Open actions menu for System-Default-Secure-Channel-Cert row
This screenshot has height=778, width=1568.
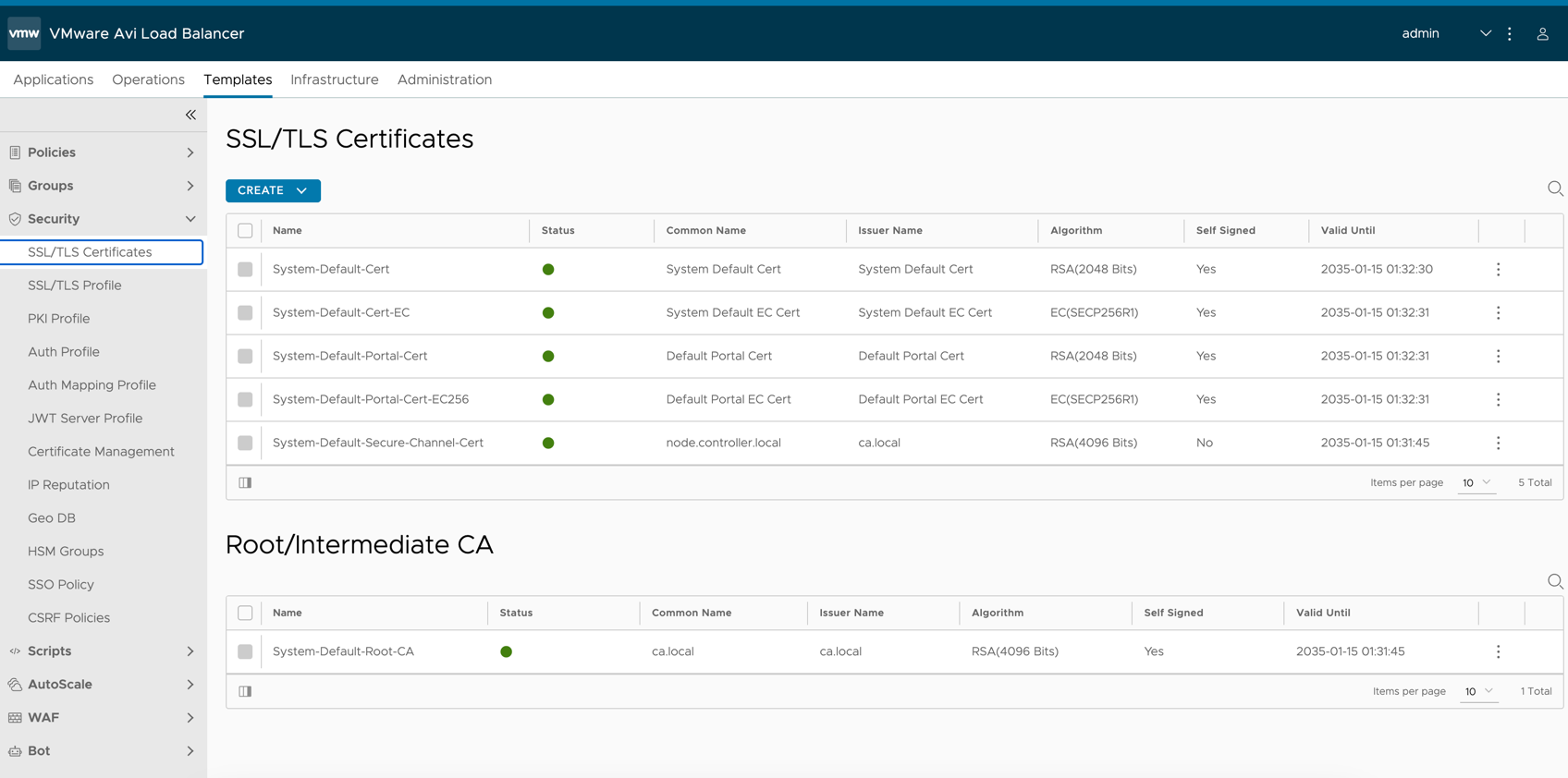click(x=1499, y=443)
